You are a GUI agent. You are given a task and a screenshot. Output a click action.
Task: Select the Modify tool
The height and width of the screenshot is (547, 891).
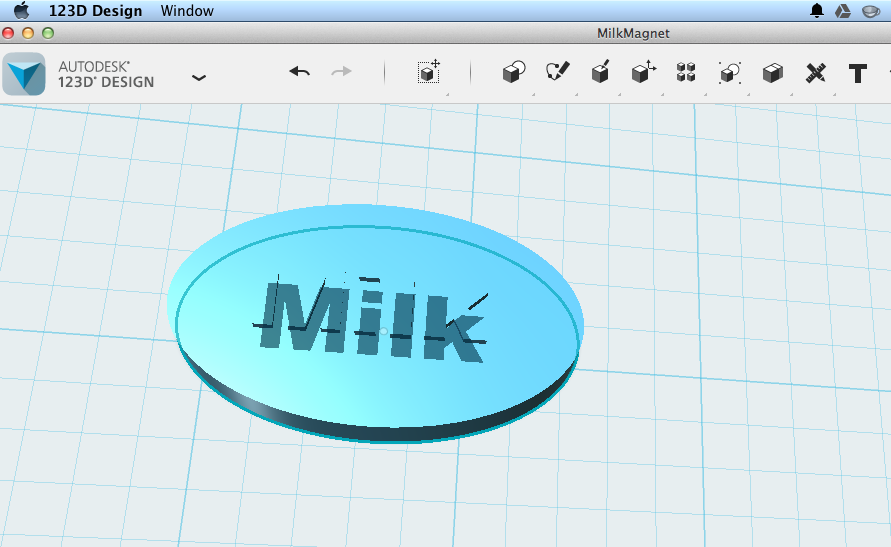pyautogui.click(x=643, y=72)
